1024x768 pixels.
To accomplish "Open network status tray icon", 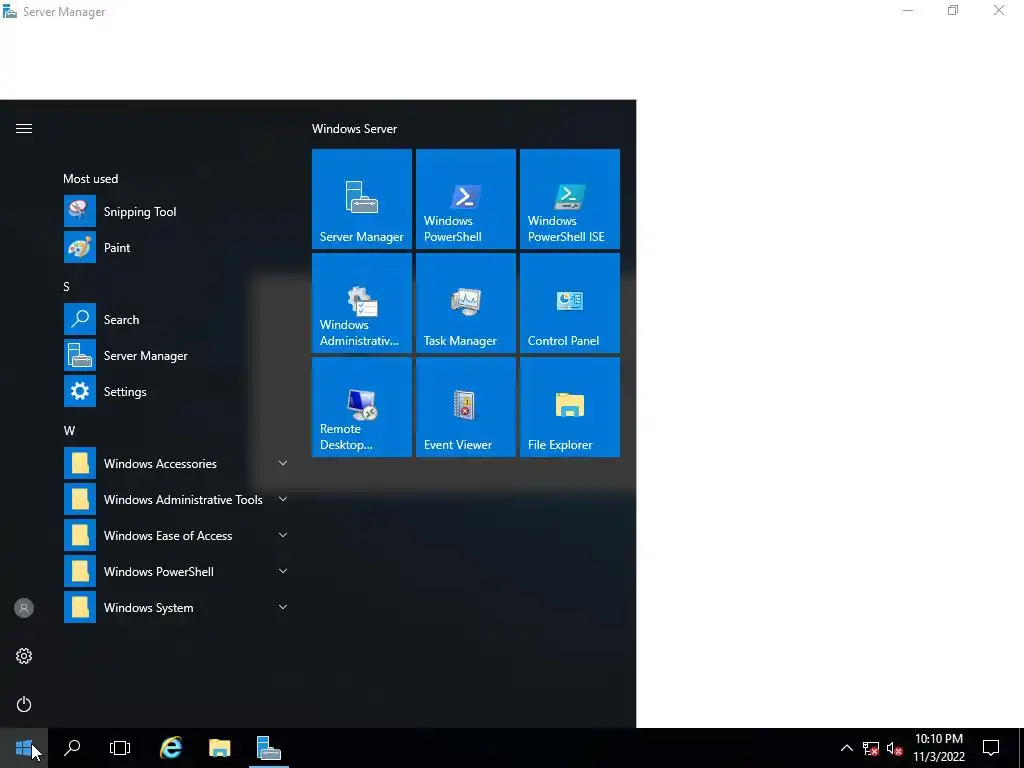I will (x=871, y=748).
